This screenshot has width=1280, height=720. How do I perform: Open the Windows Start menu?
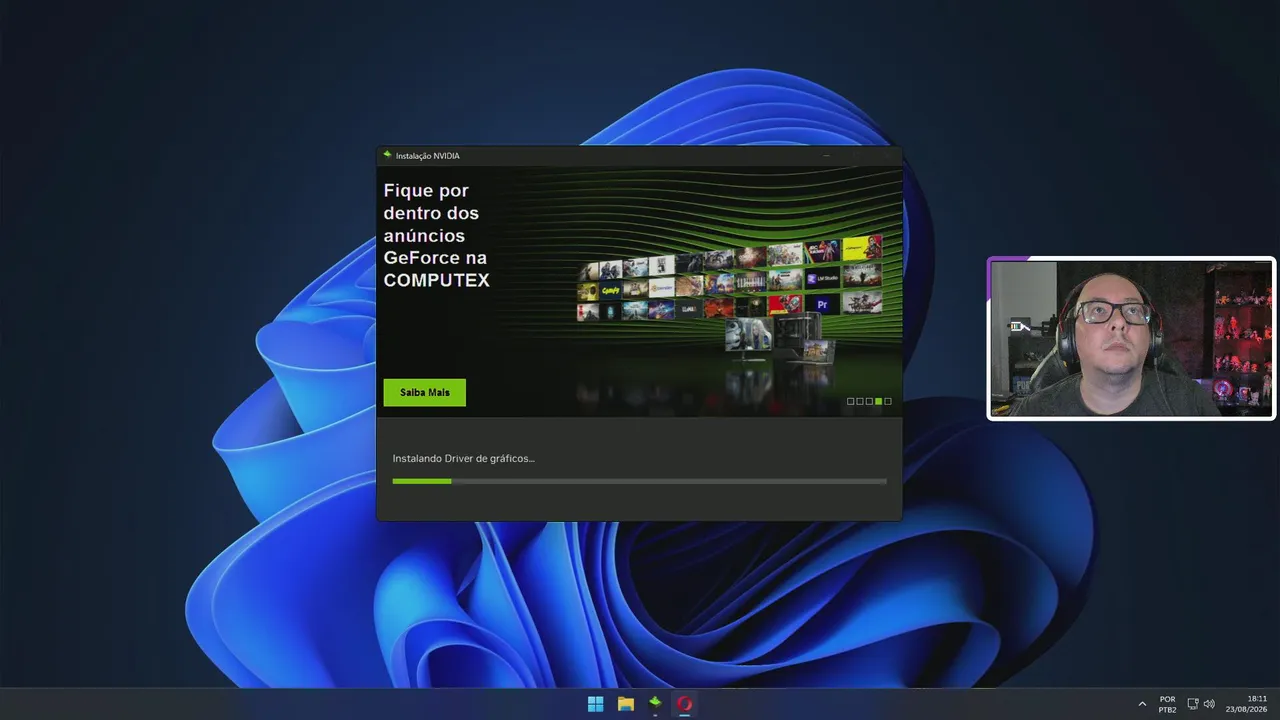596,704
